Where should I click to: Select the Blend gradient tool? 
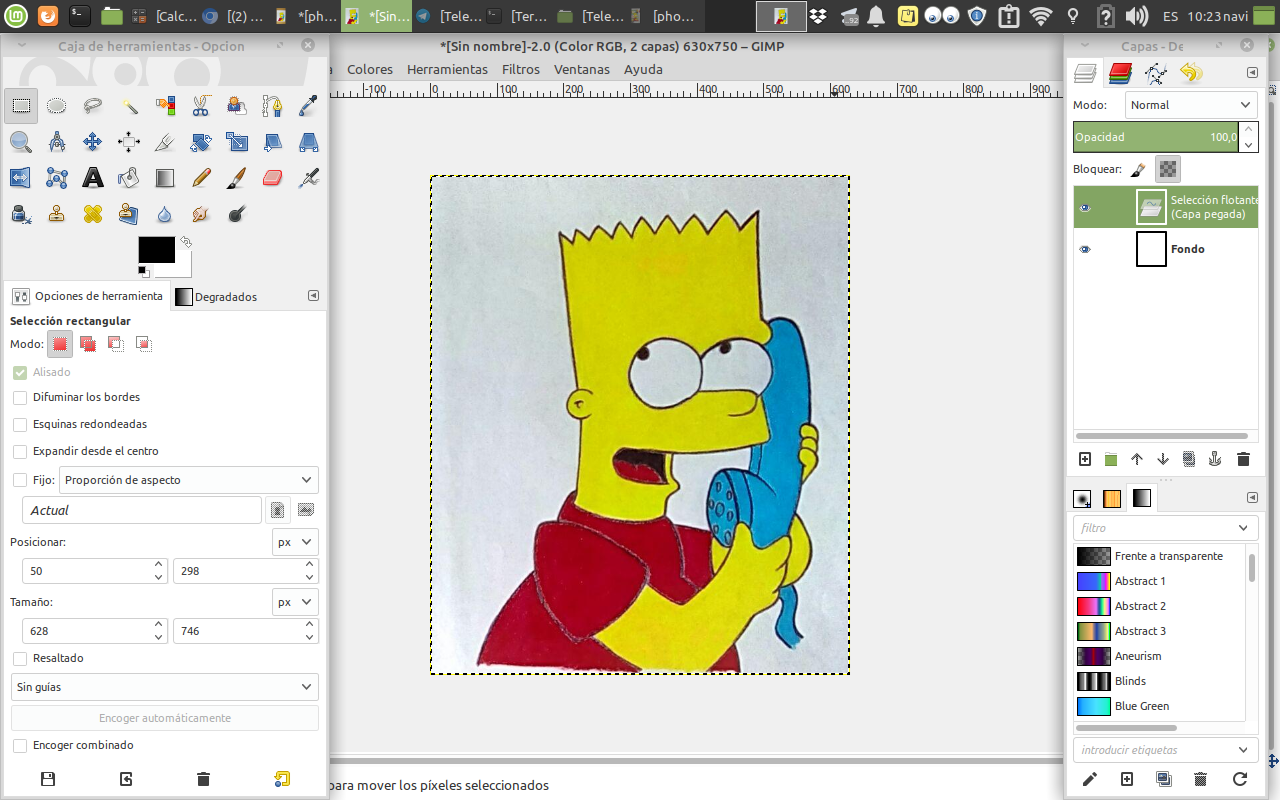(165, 177)
